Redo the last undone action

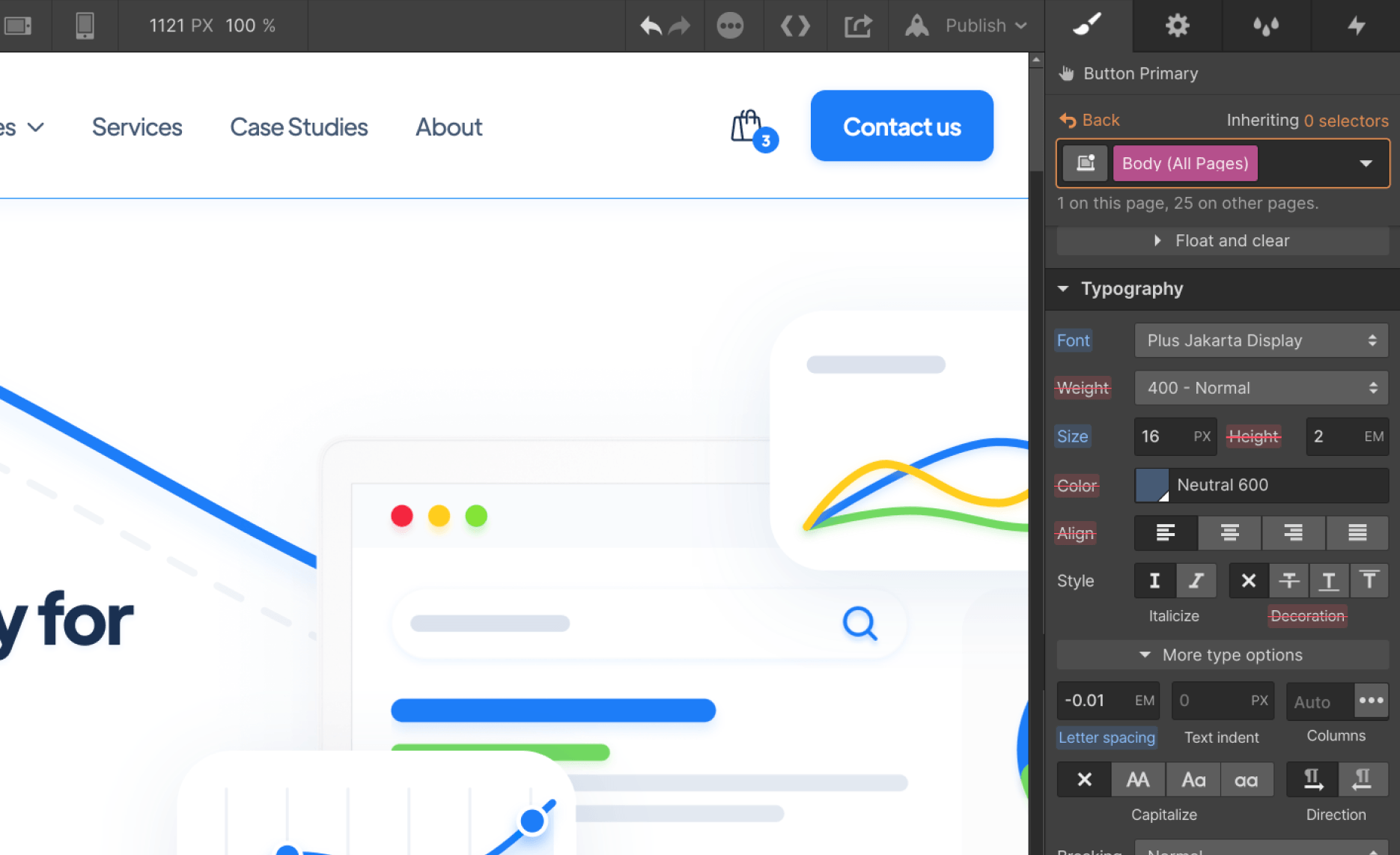click(x=678, y=25)
